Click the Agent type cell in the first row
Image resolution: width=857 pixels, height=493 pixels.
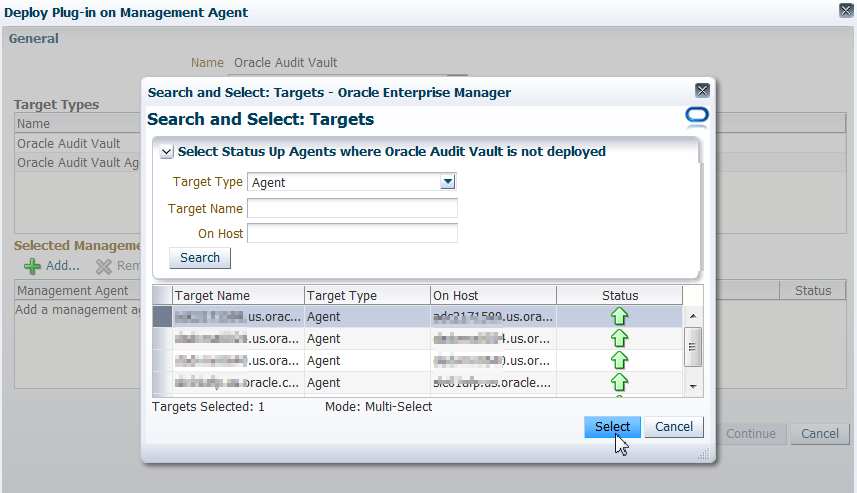[x=367, y=316]
